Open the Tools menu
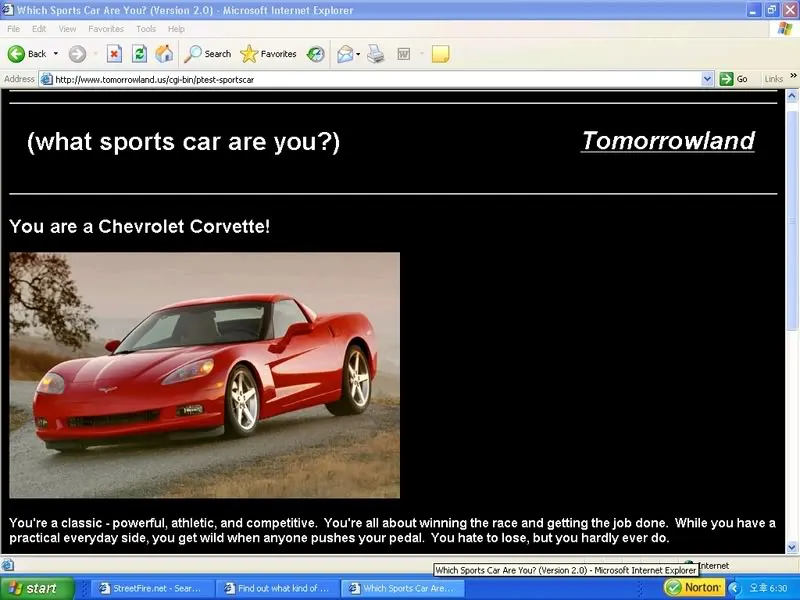This screenshot has width=800, height=600. [146, 29]
